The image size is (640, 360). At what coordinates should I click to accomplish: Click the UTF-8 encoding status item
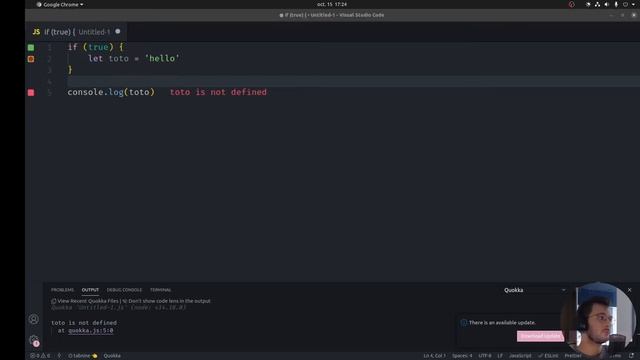(485, 356)
